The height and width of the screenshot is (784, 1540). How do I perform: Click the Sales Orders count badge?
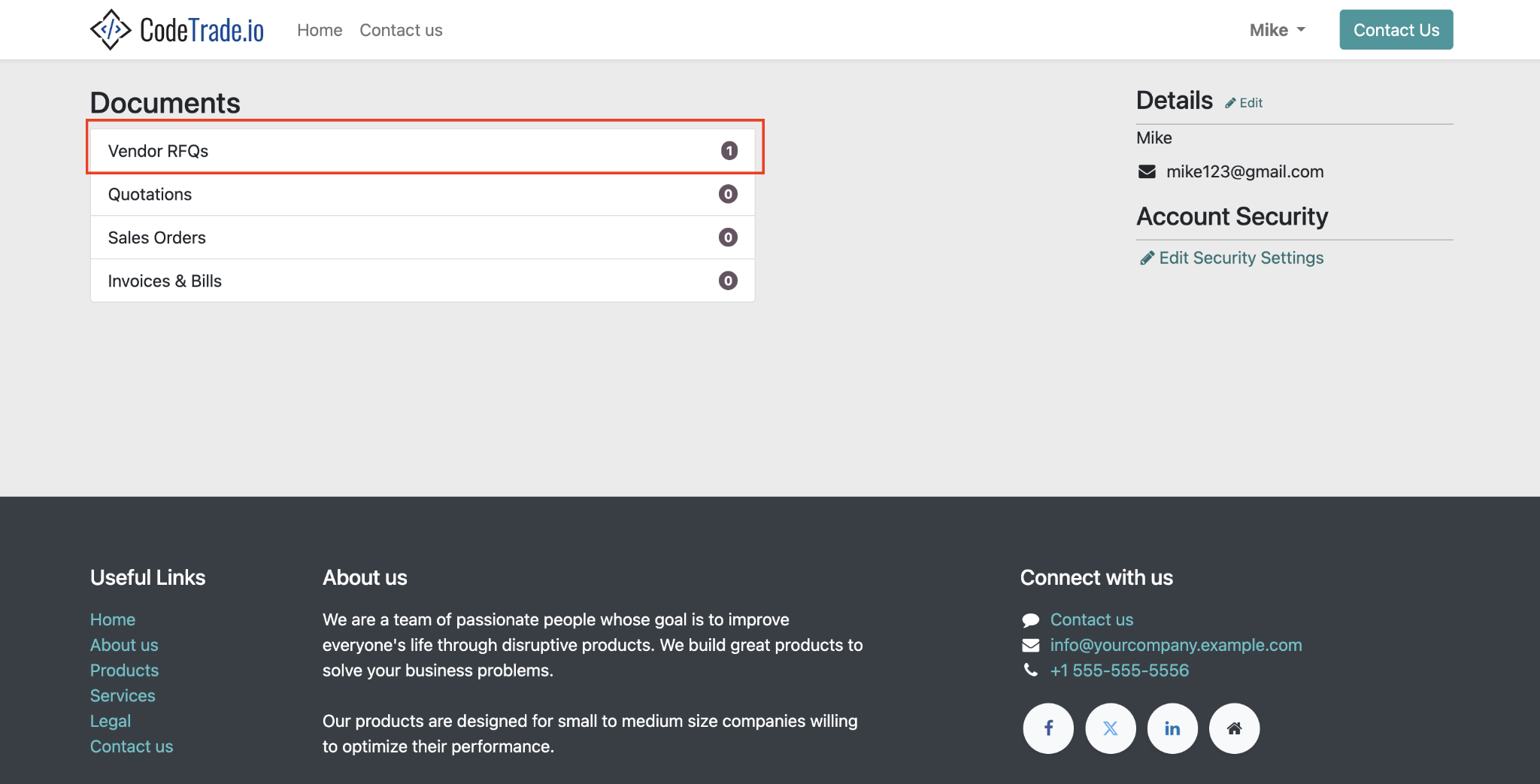pos(728,238)
